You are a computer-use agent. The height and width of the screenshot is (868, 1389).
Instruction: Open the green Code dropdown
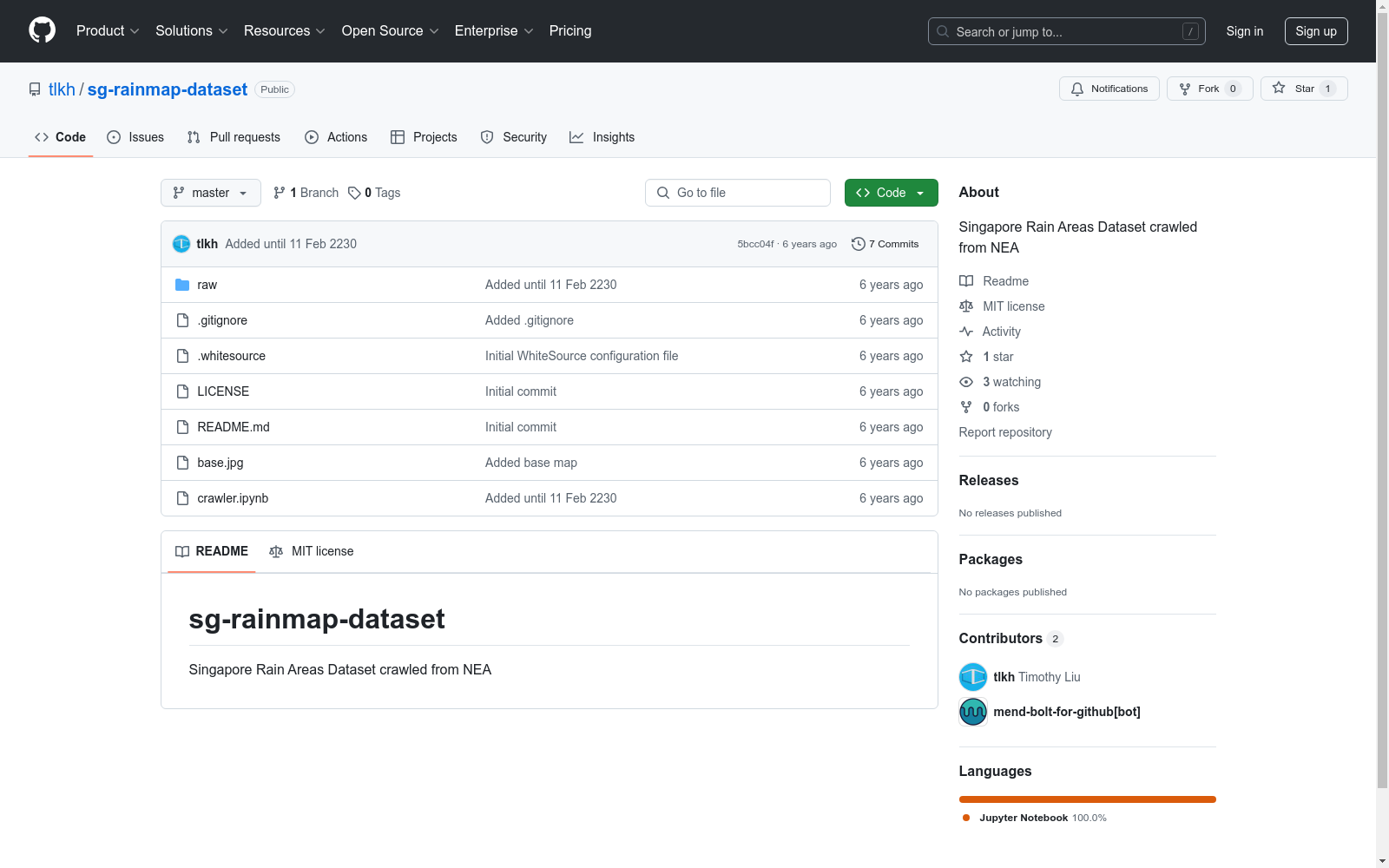pos(891,193)
